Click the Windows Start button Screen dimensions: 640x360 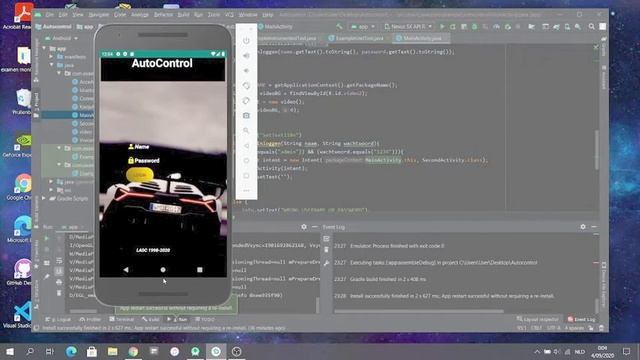pos(9,351)
